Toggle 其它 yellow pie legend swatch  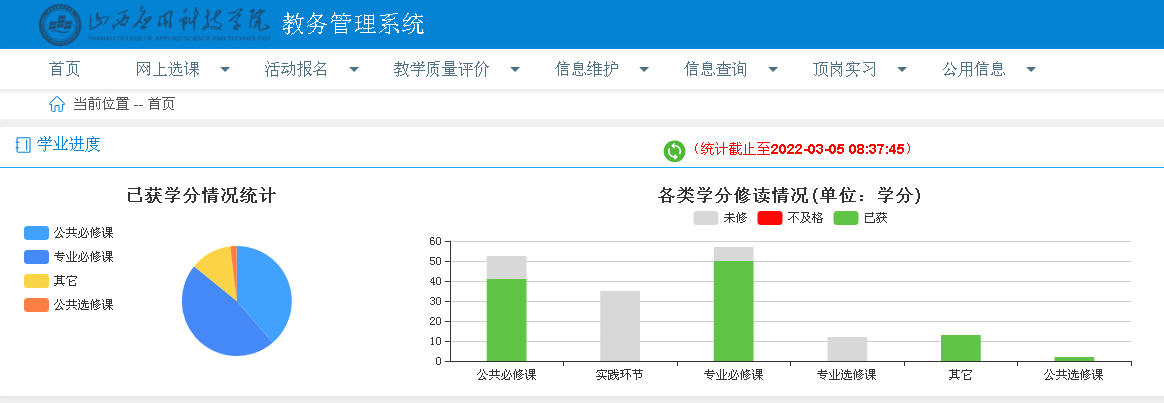coord(36,281)
